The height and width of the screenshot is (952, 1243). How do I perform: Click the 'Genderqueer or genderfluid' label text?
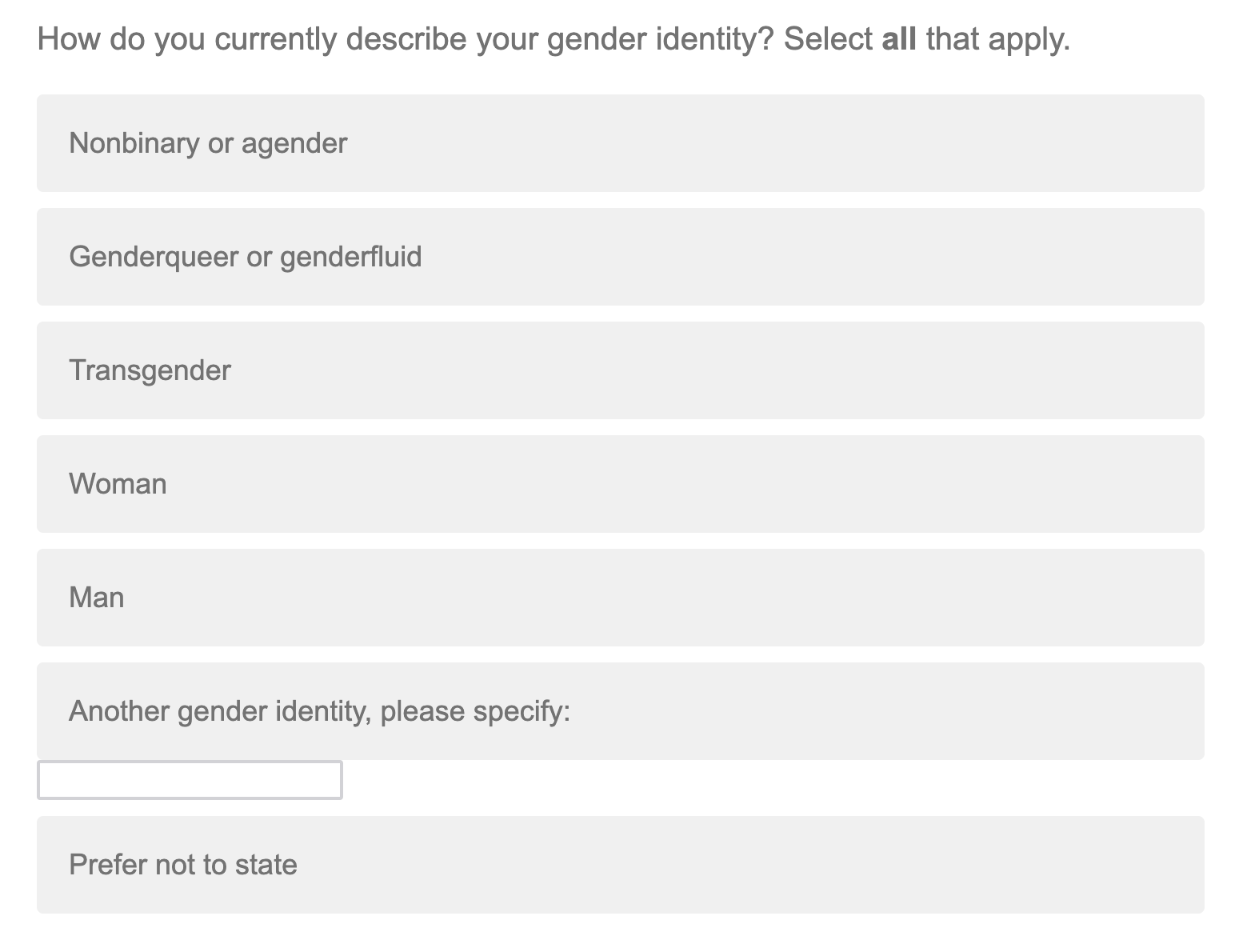click(x=245, y=257)
